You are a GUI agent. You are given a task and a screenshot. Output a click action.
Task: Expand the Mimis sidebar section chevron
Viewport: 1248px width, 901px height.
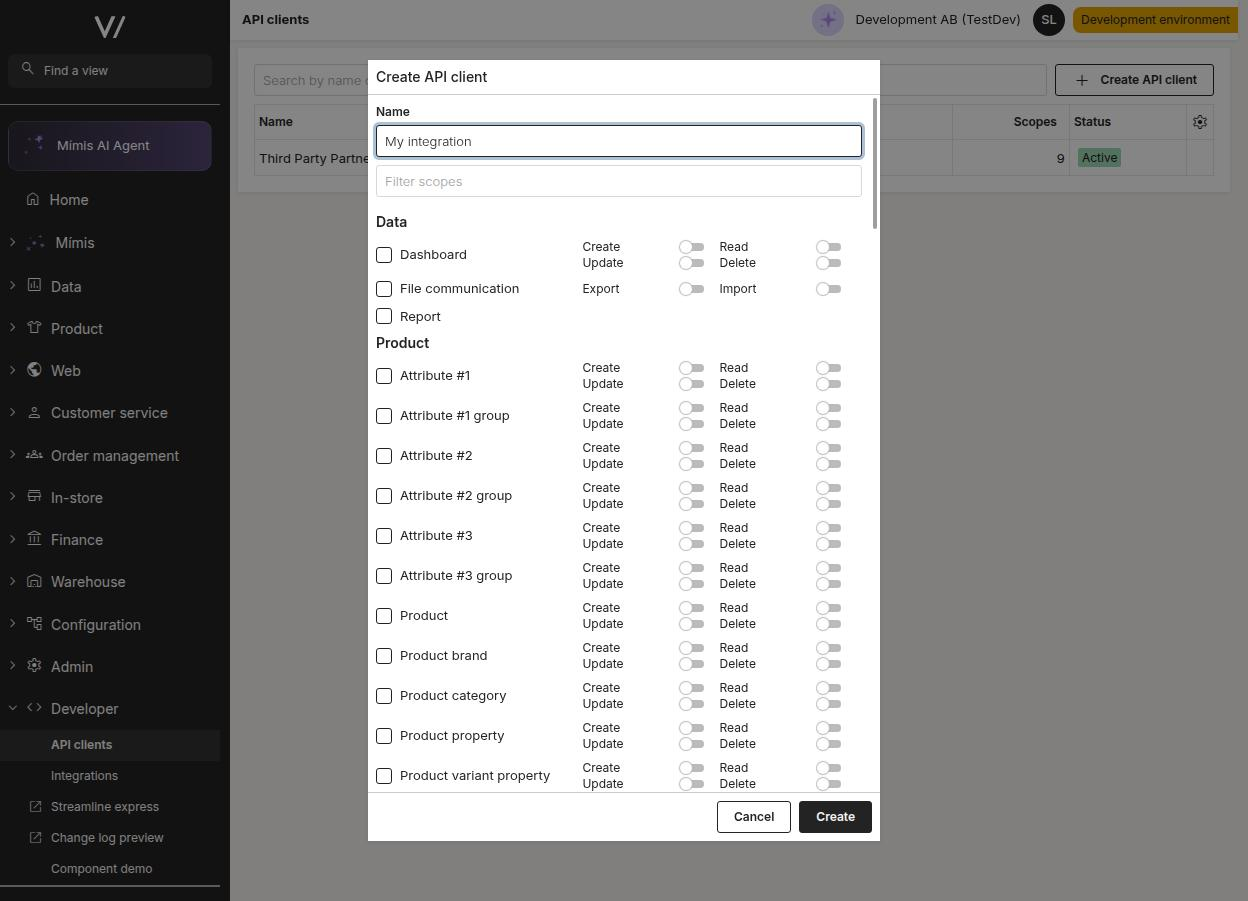[x=12, y=242]
